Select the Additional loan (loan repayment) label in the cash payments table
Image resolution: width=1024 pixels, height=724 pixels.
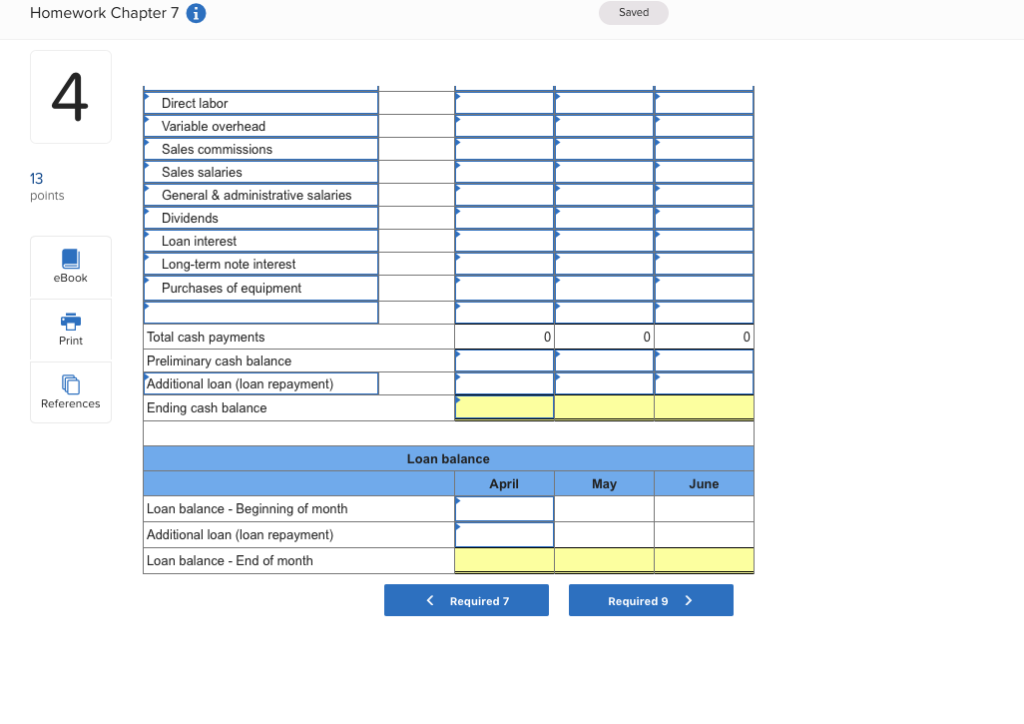point(261,383)
